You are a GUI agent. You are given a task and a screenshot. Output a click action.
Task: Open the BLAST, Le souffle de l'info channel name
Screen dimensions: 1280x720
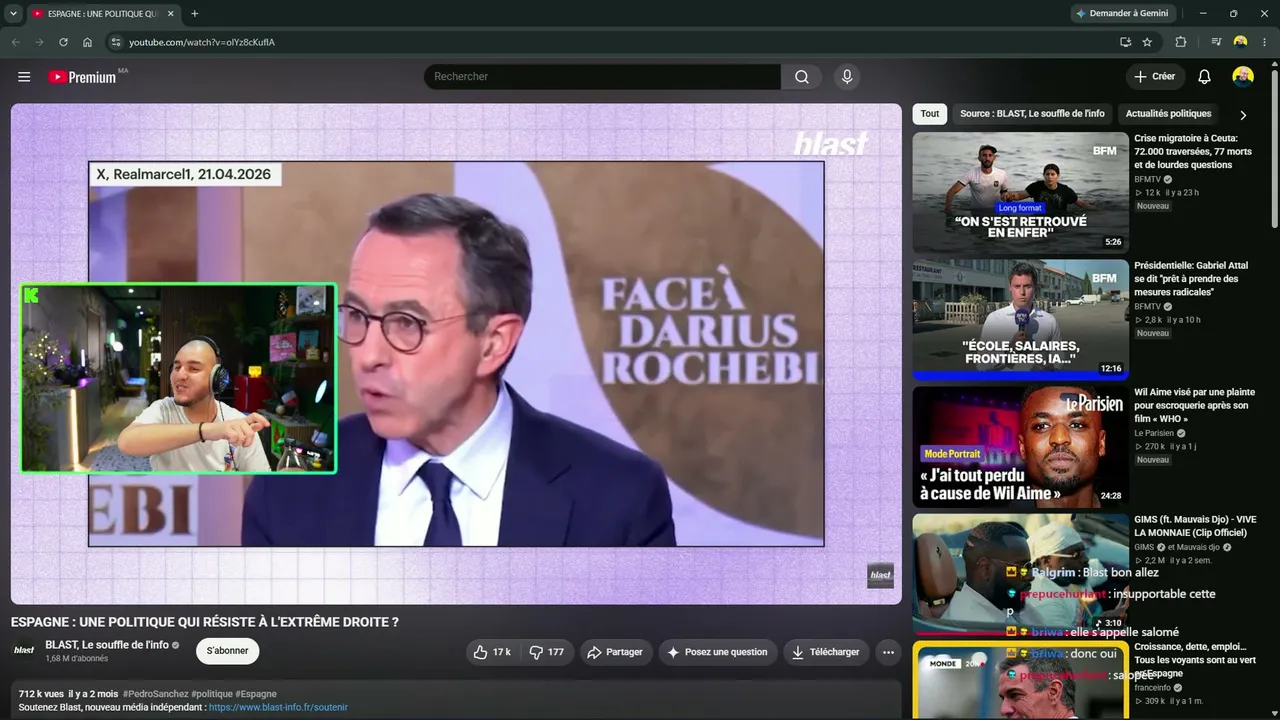(x=107, y=645)
